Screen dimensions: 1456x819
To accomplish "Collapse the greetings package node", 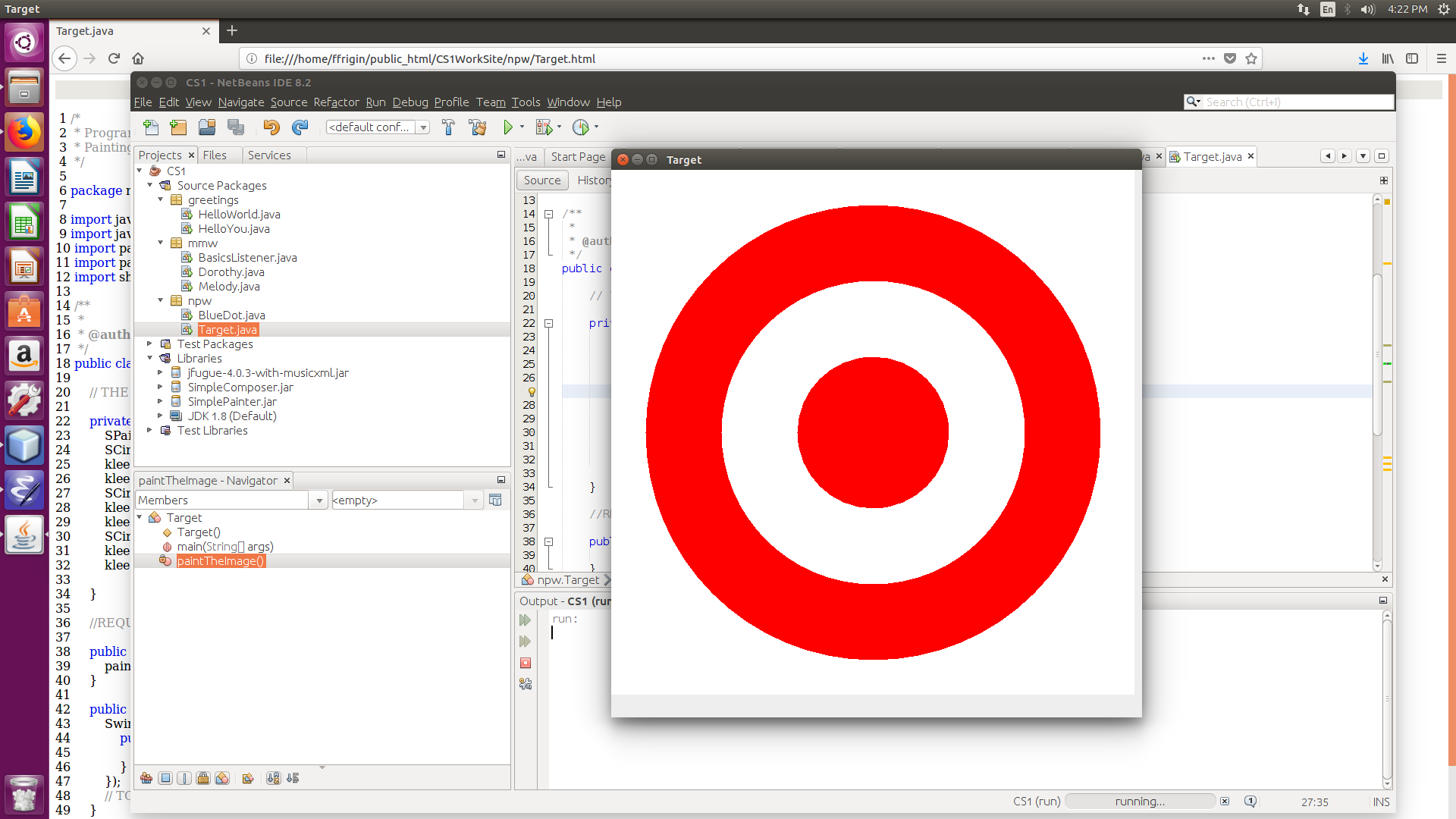I will click(x=161, y=200).
